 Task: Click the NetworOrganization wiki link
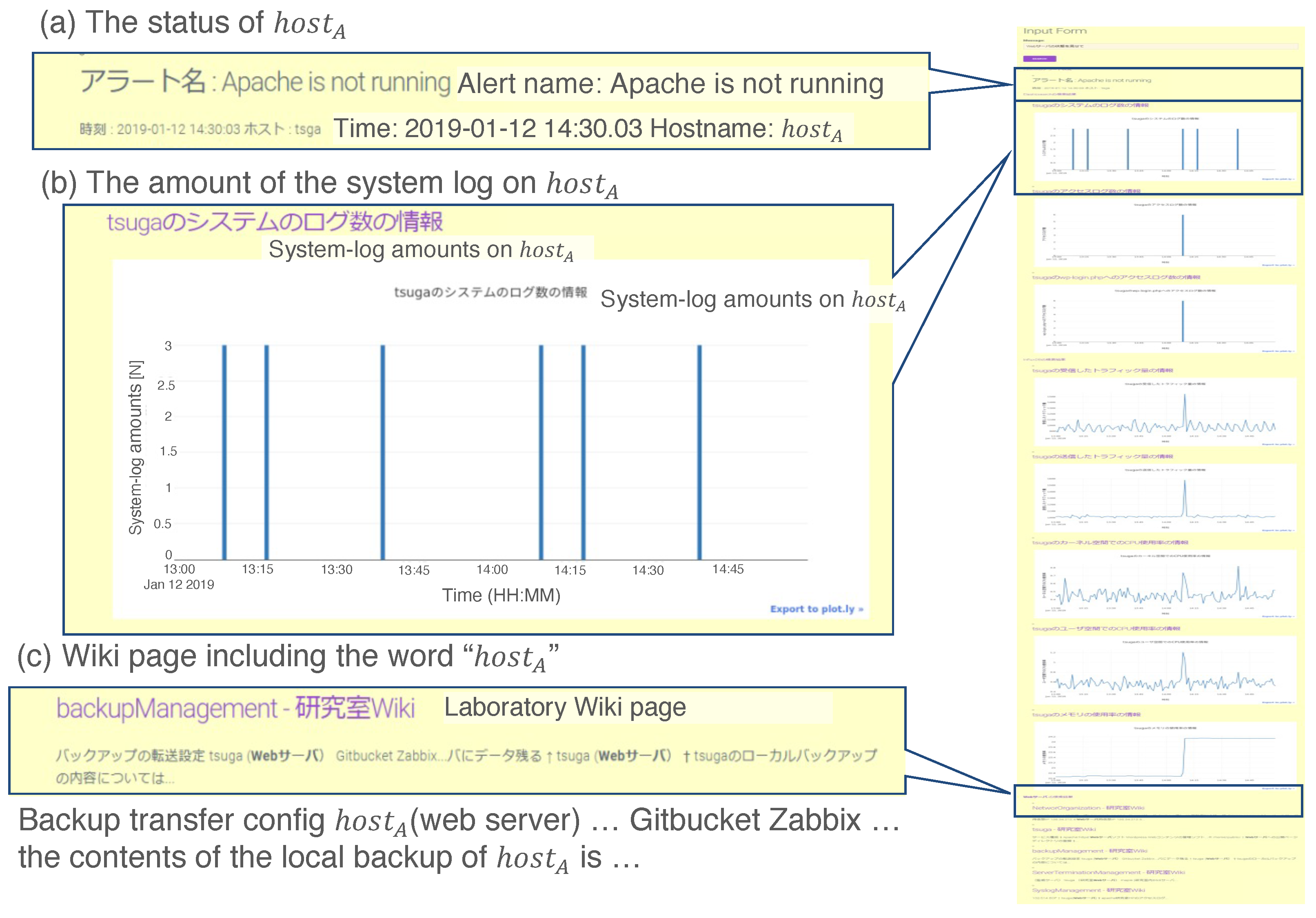click(1087, 807)
